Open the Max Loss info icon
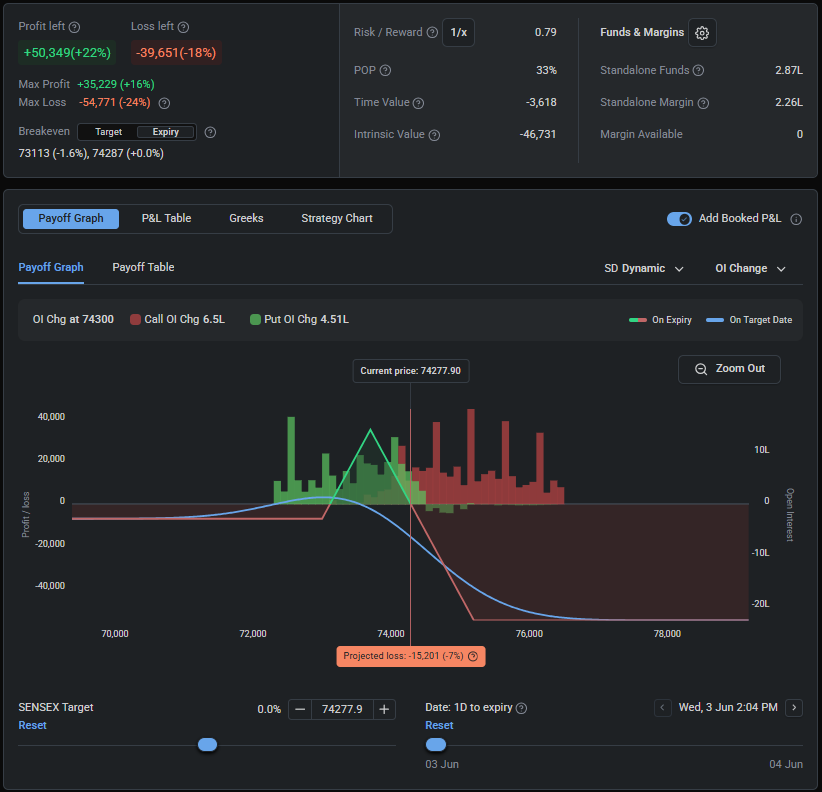The width and height of the screenshot is (822, 792). (164, 103)
